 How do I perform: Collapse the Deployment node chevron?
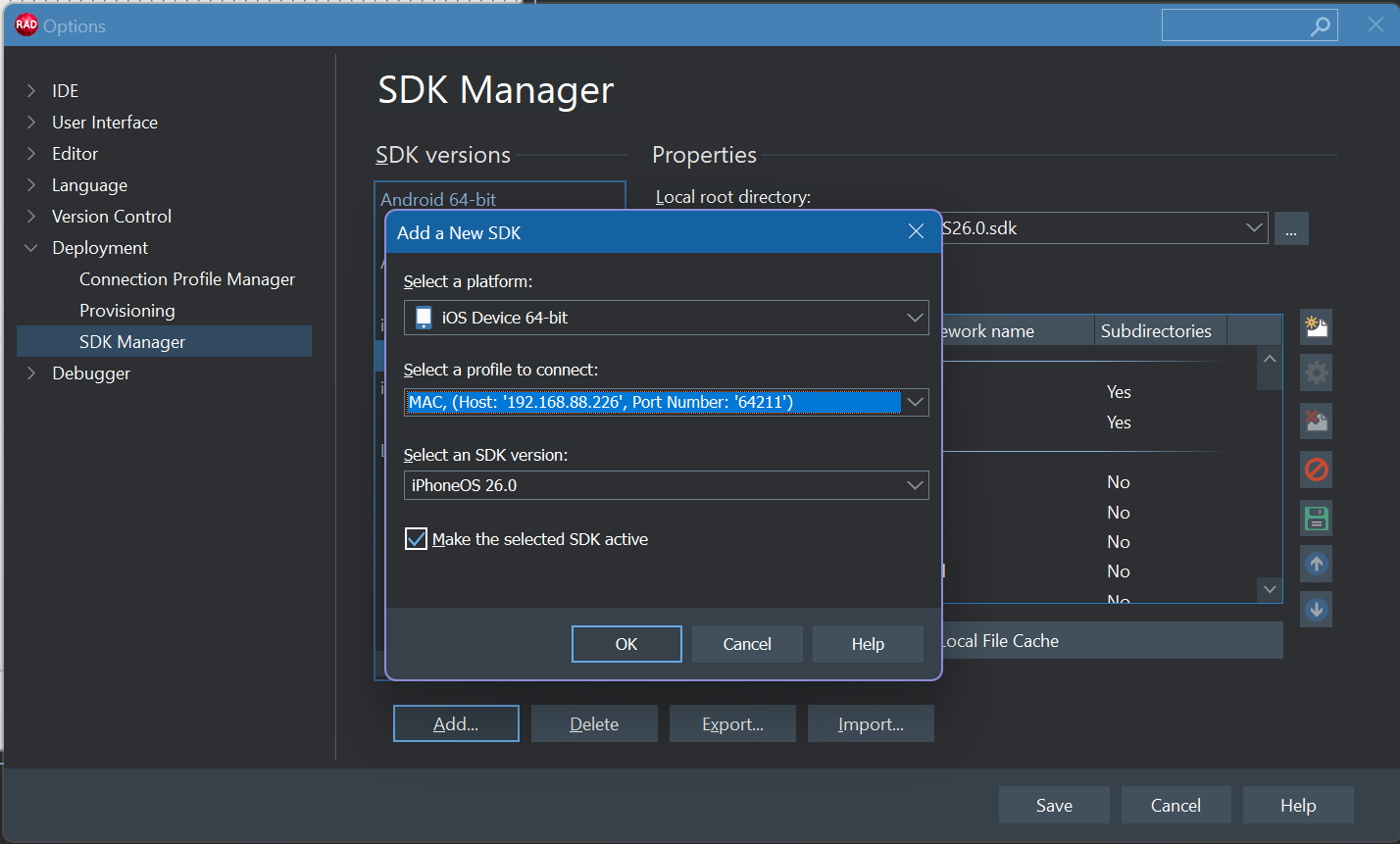31,248
